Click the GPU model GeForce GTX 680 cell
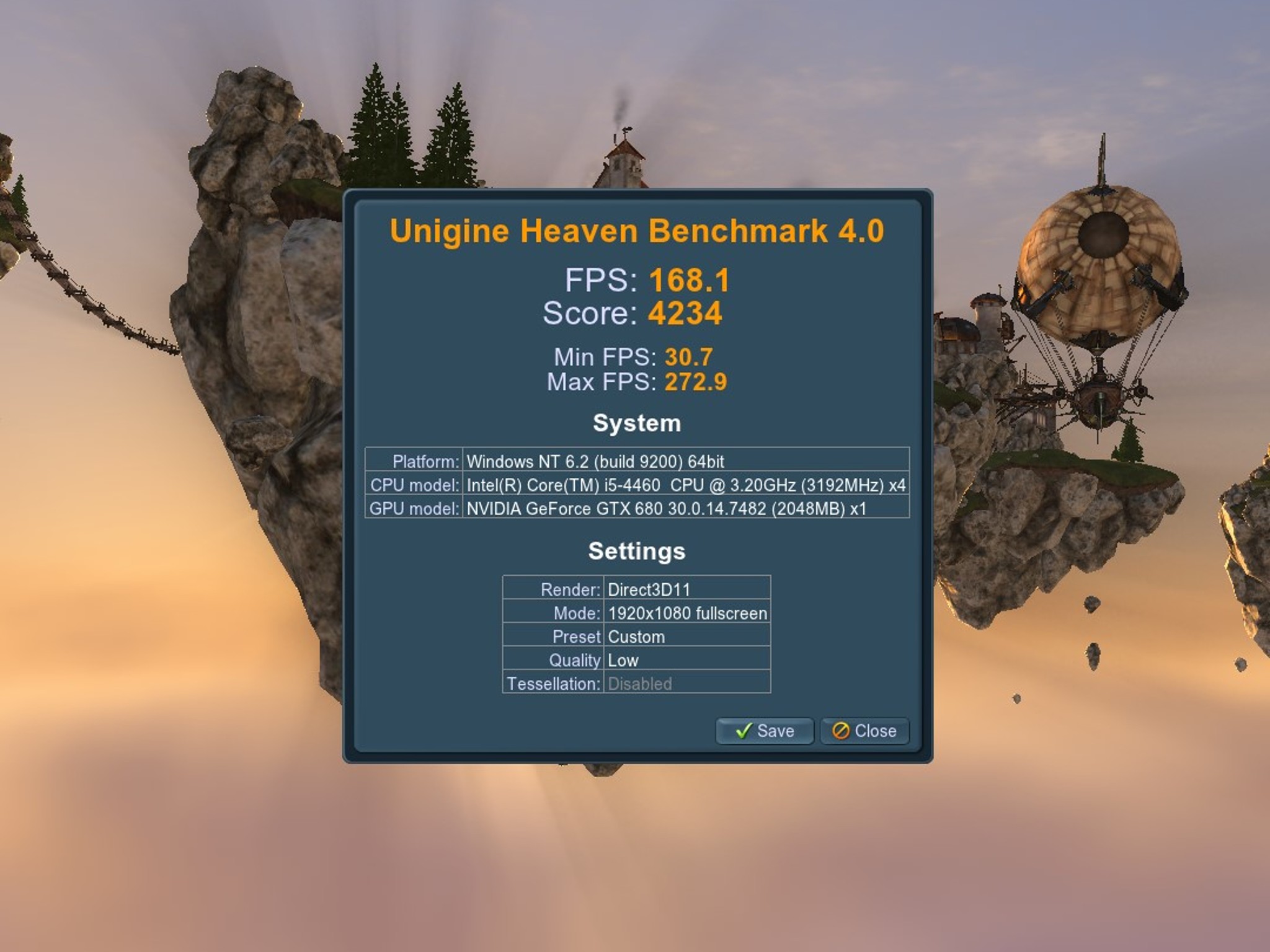Viewport: 1270px width, 952px height. pyautogui.click(x=686, y=507)
